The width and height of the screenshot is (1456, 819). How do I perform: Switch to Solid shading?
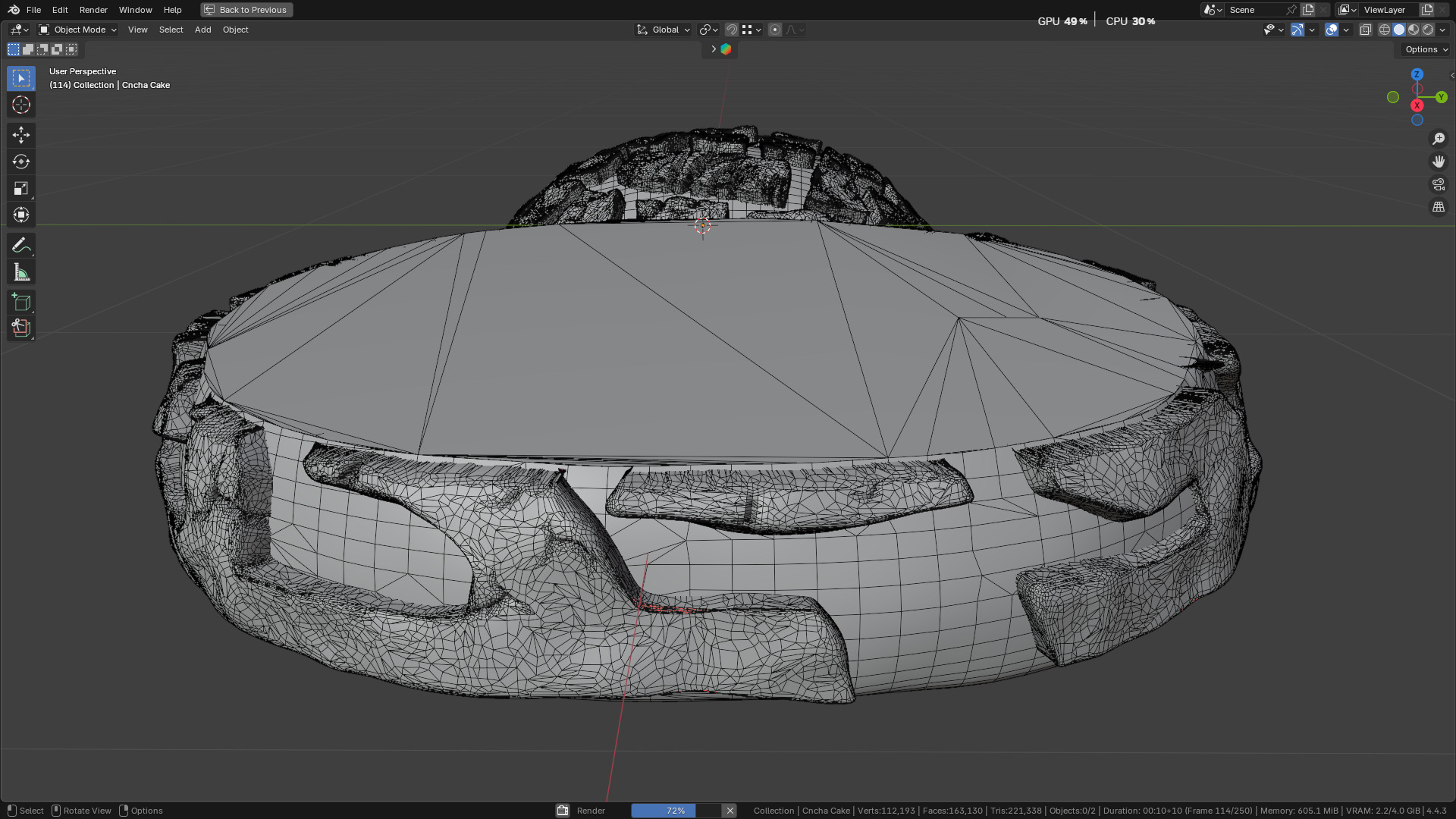click(x=1399, y=30)
